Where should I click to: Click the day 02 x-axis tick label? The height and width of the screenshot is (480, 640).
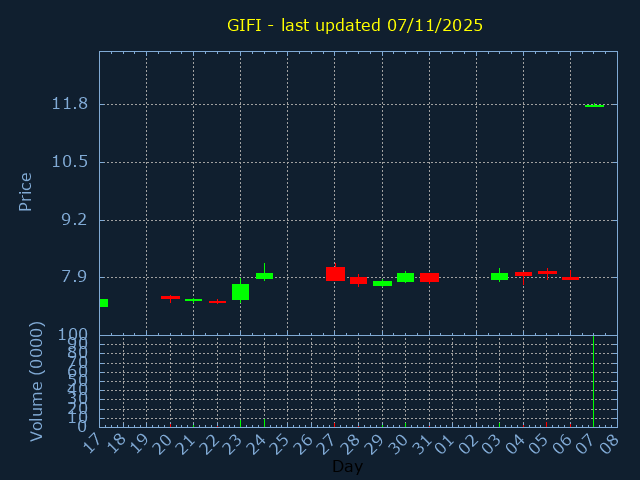[x=469, y=444]
